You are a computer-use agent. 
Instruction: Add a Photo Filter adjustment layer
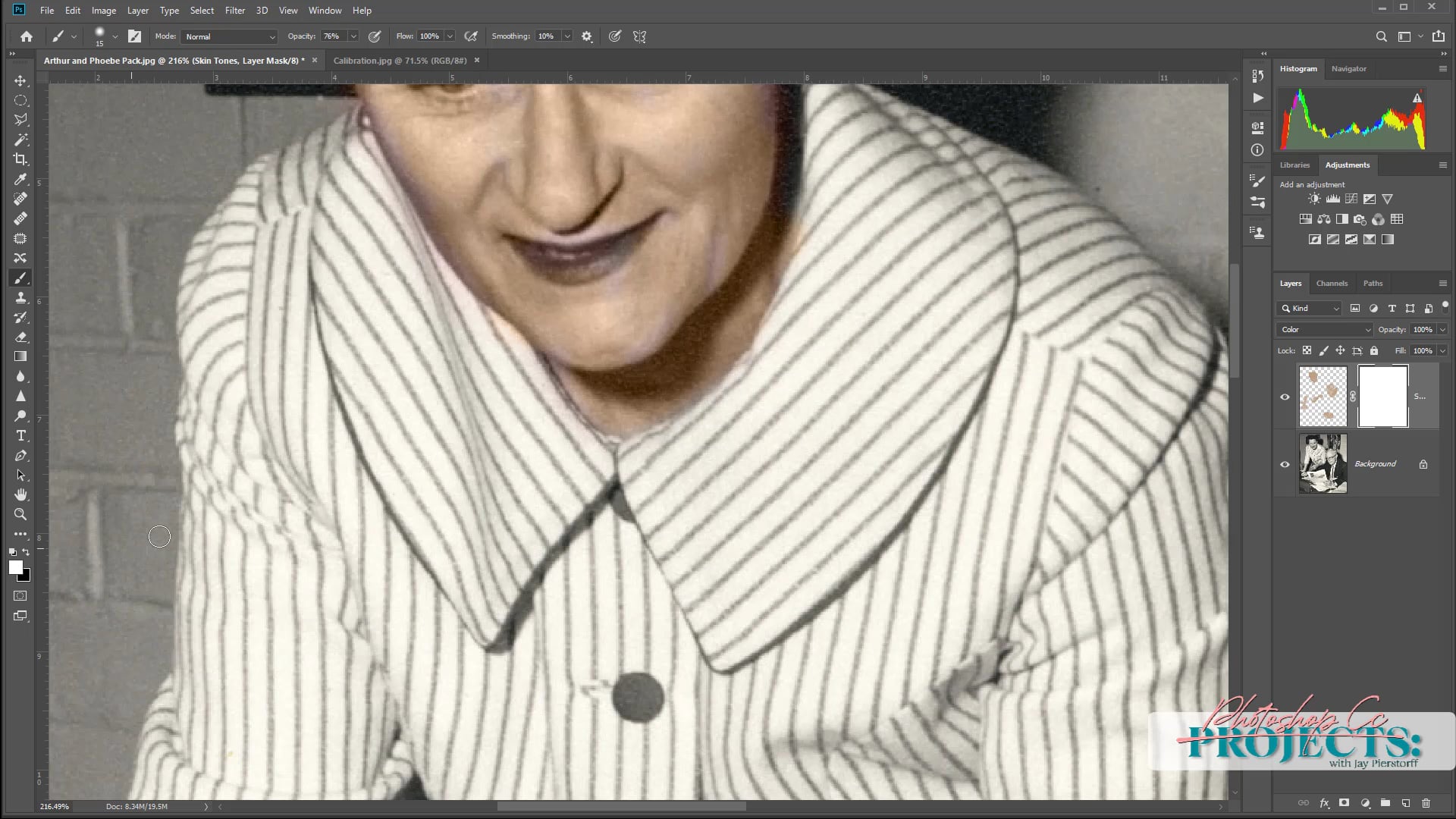tap(1360, 219)
